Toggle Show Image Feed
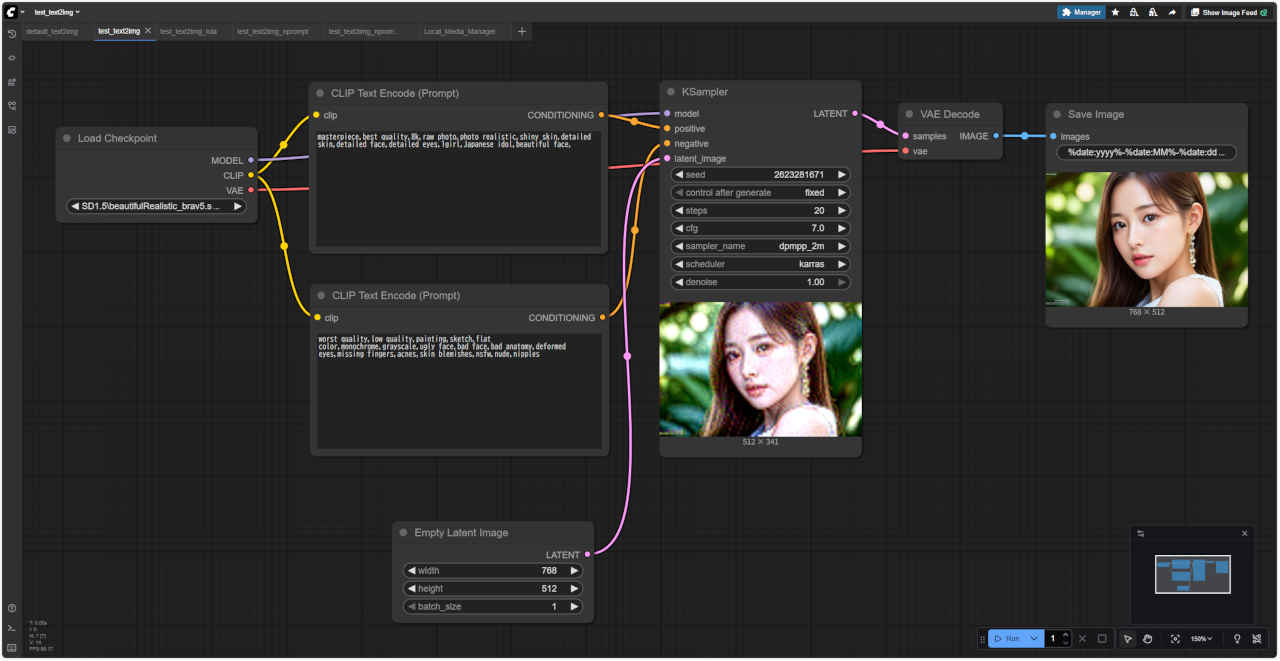 coord(1229,13)
